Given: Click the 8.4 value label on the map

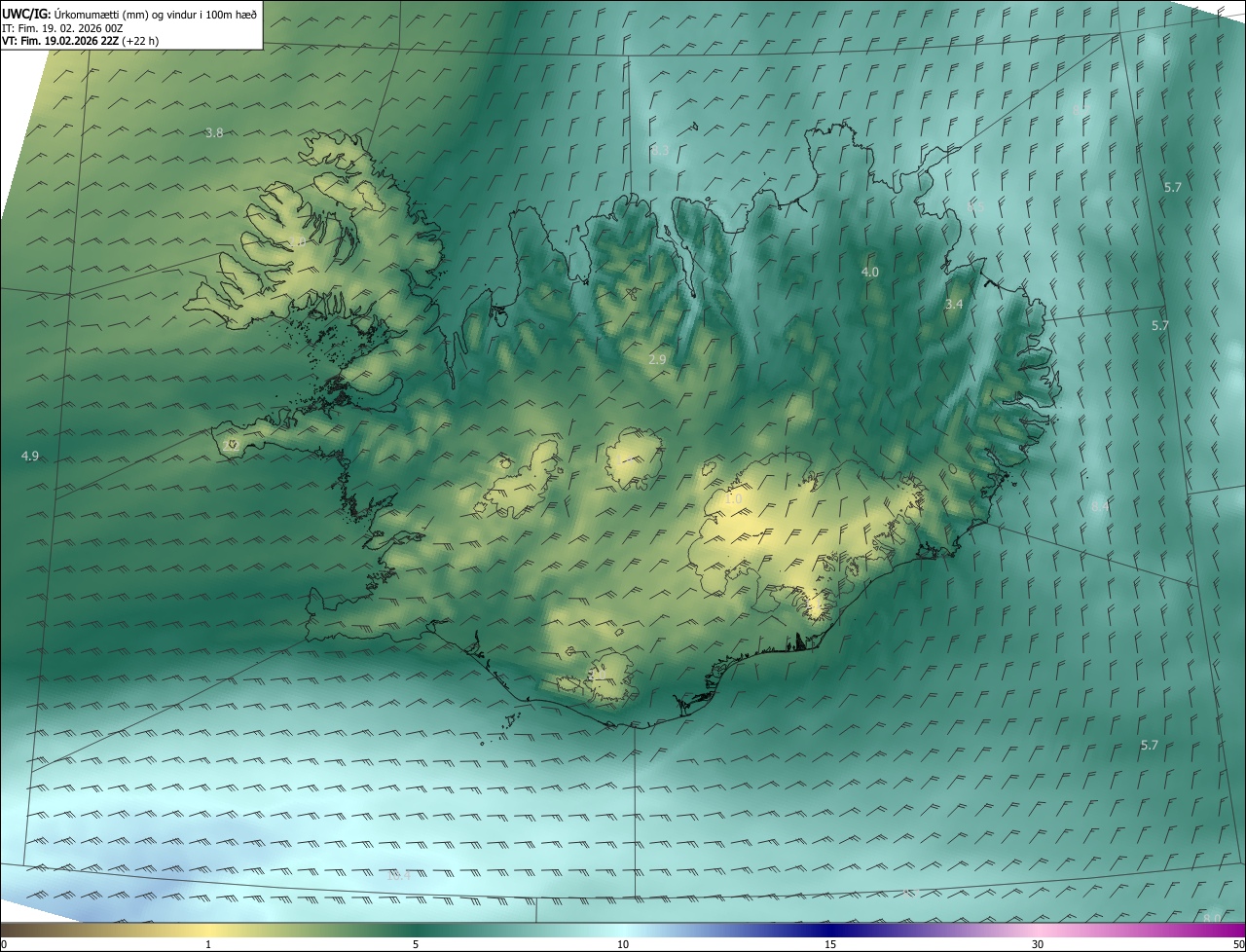Looking at the screenshot, I should pyautogui.click(x=1100, y=506).
